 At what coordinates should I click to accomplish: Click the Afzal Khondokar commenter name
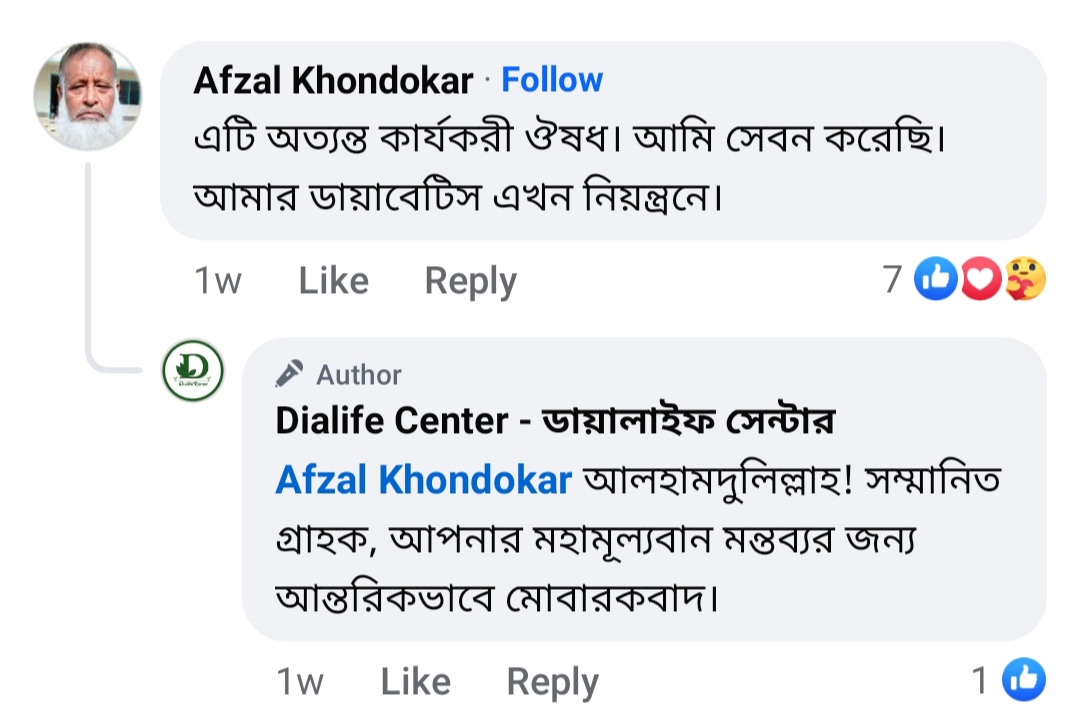(x=333, y=81)
